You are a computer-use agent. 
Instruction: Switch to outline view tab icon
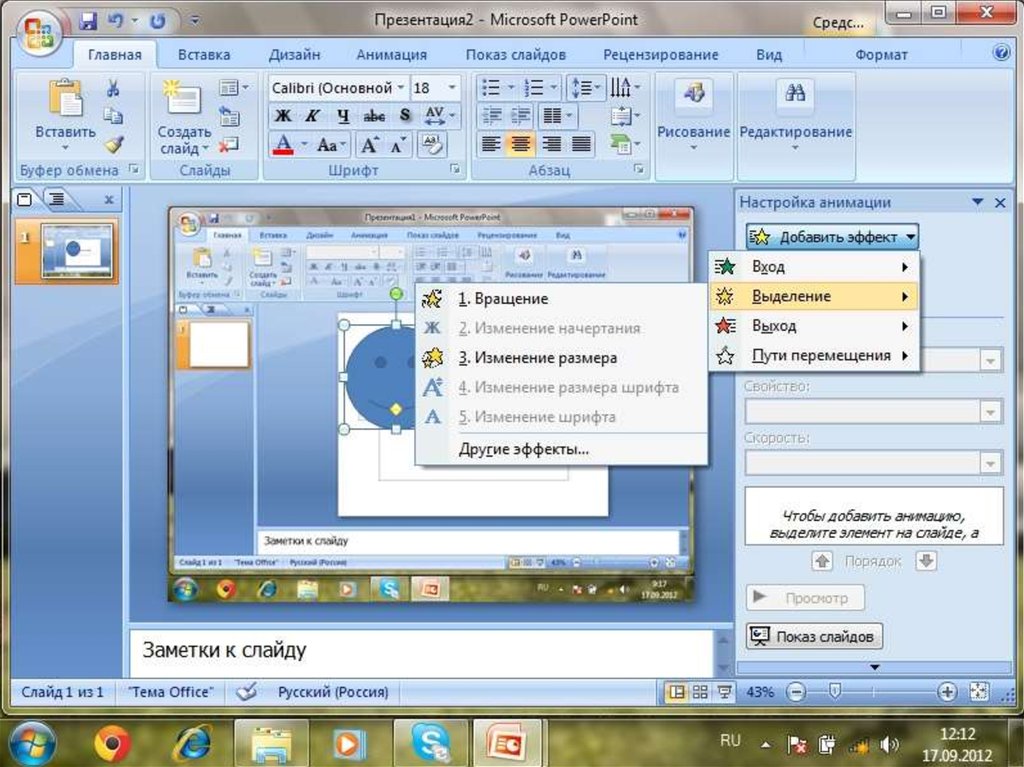click(x=57, y=199)
